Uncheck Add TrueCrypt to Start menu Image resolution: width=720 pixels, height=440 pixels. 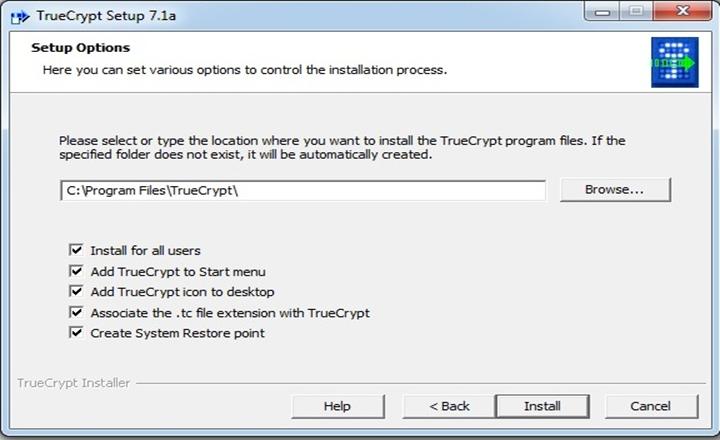point(76,271)
